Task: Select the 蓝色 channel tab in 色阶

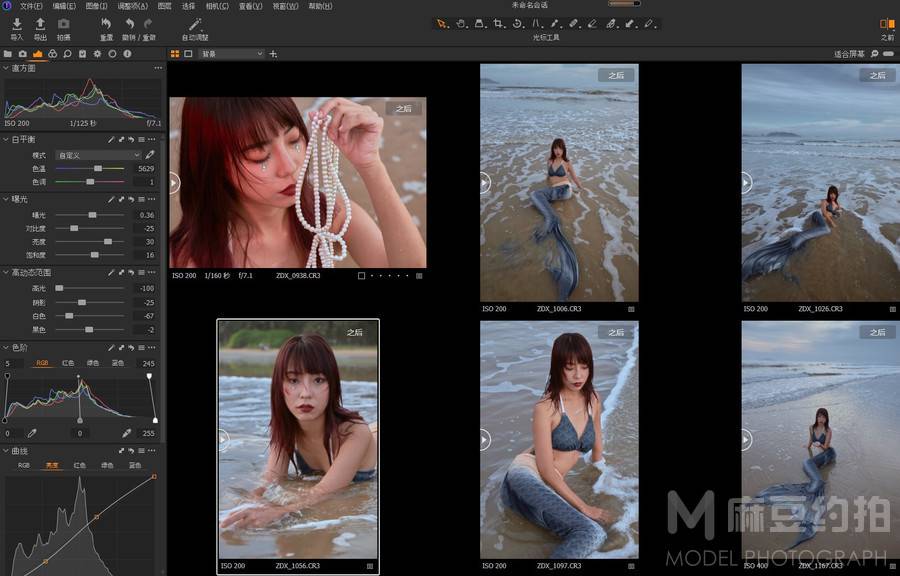Action: pos(118,363)
